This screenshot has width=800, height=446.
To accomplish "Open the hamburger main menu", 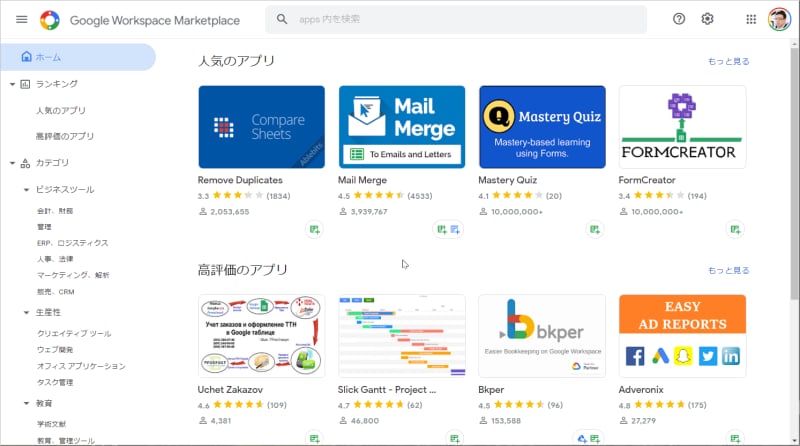I will (21, 19).
